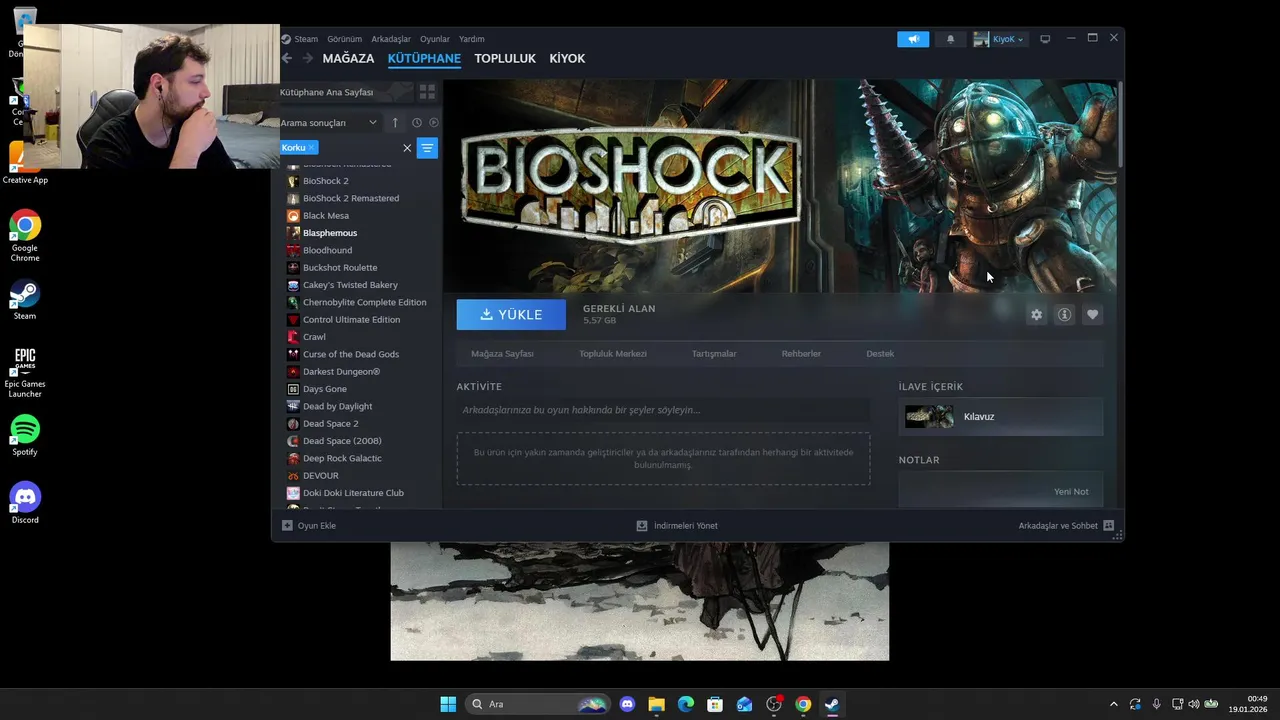Open BioShock game info icon
This screenshot has height=720, width=1280.
[1064, 314]
